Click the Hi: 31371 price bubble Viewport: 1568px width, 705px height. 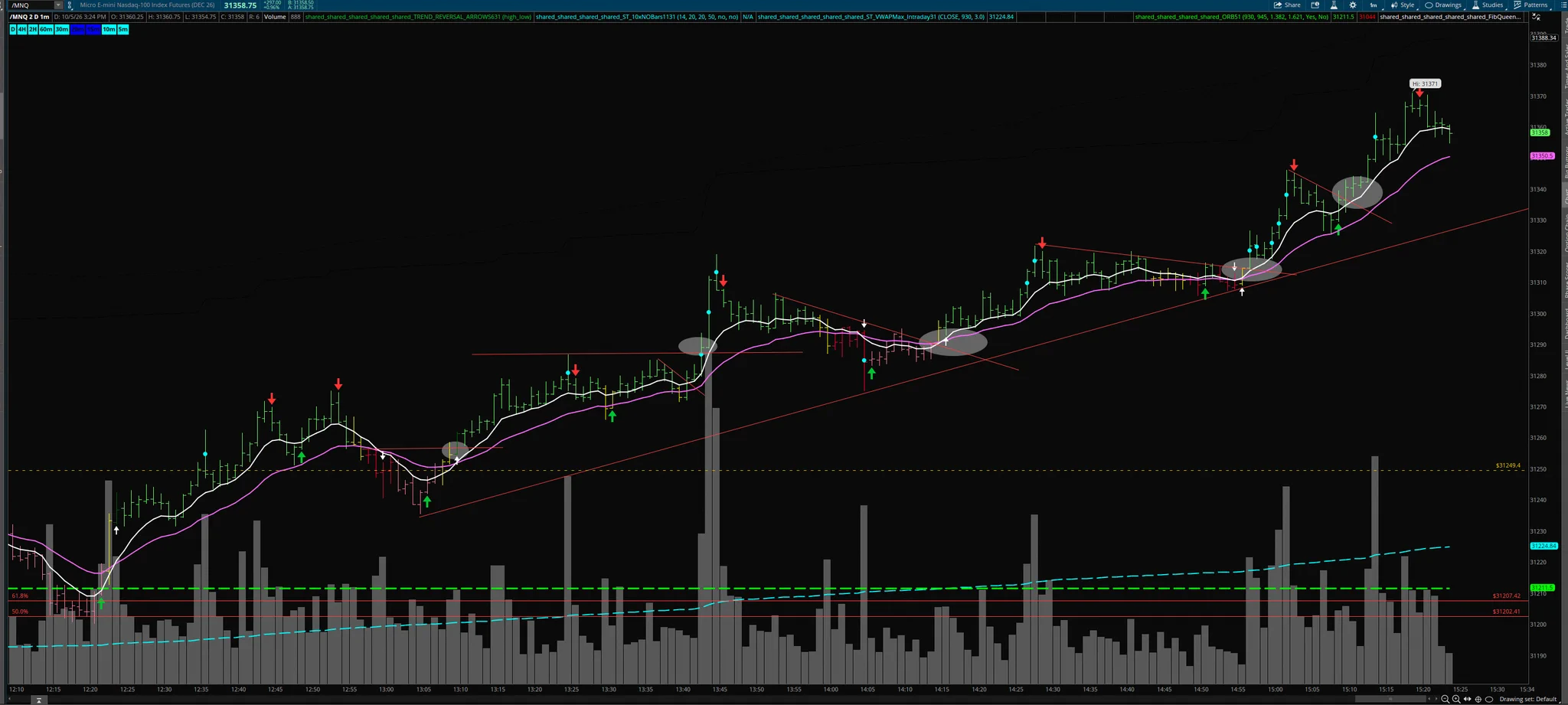(1426, 83)
